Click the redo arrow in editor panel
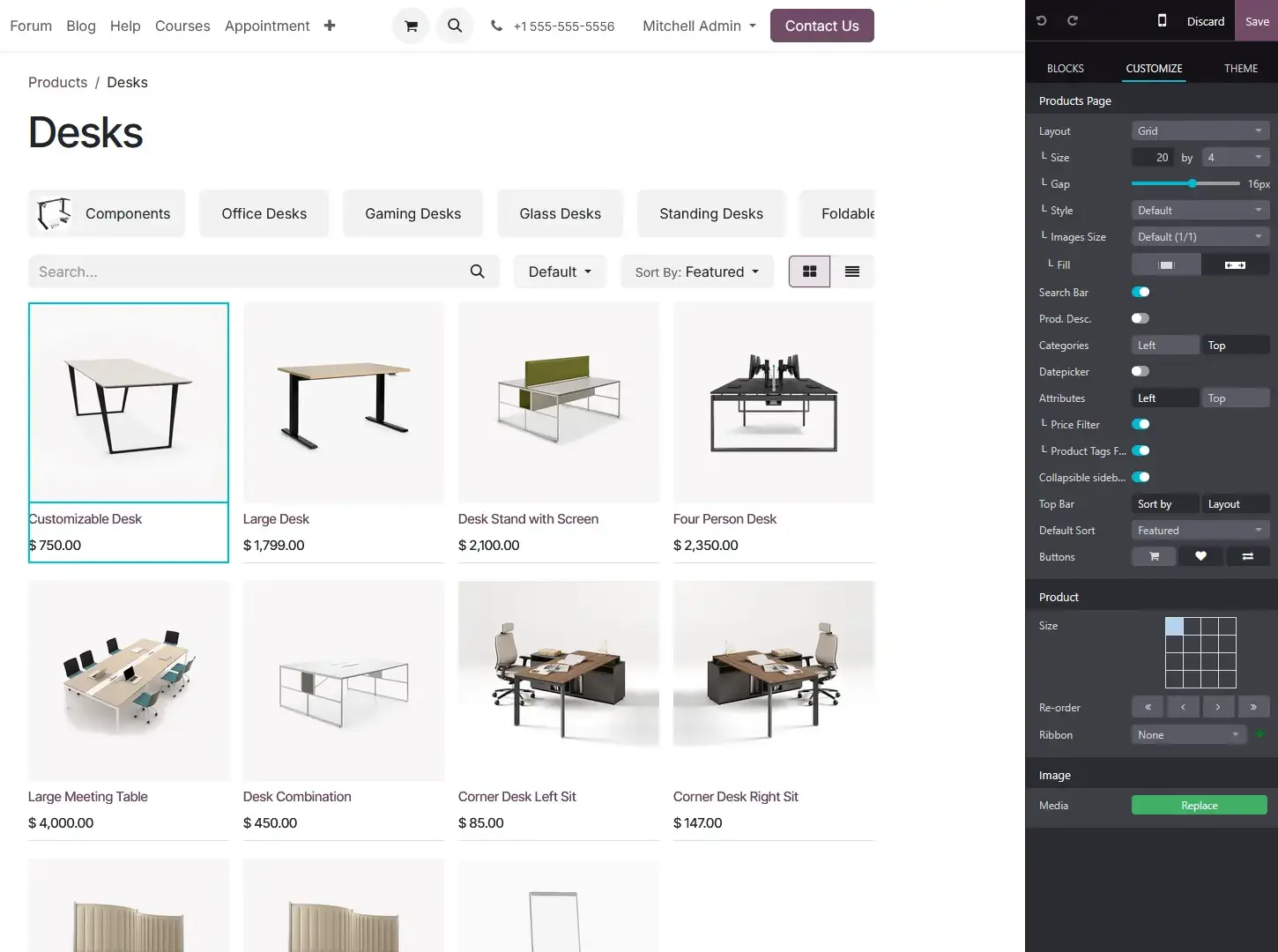The height and width of the screenshot is (952, 1278). [1073, 20]
